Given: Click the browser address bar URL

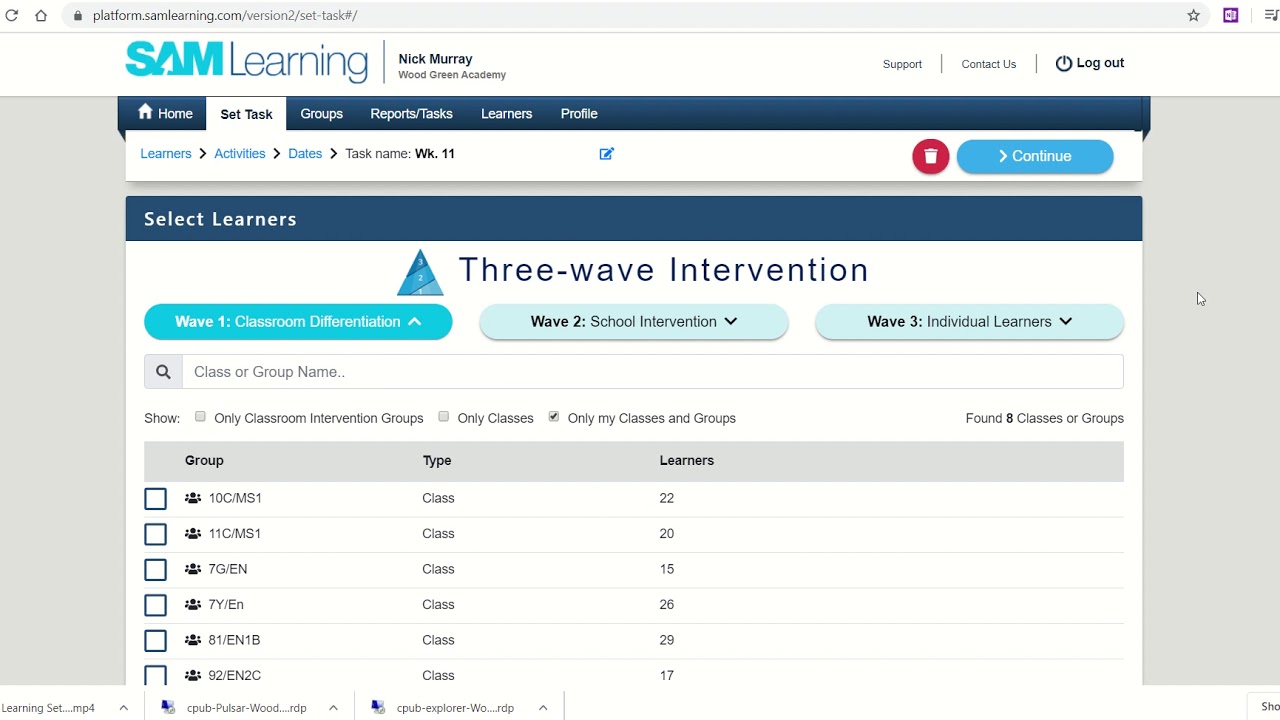Looking at the screenshot, I should pos(225,15).
